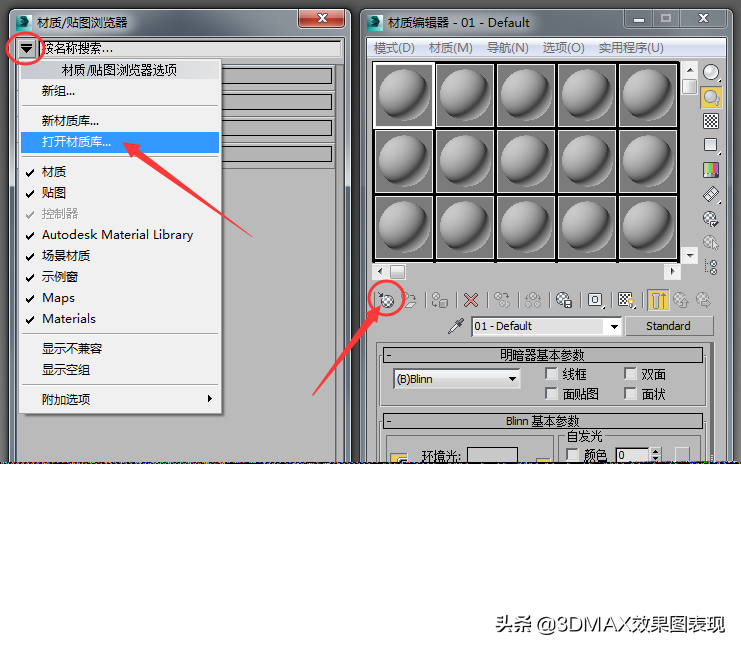The image size is (741, 650).
Task: Click the Put to Library icon
Action: coord(564,300)
